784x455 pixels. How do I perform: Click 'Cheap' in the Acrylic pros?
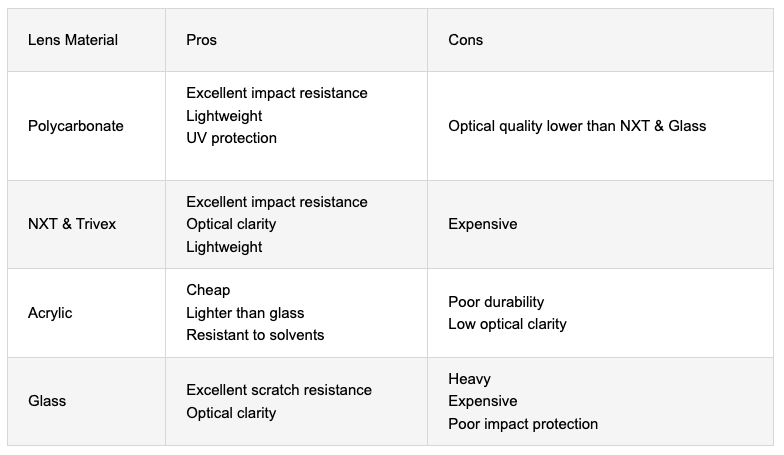[208, 290]
